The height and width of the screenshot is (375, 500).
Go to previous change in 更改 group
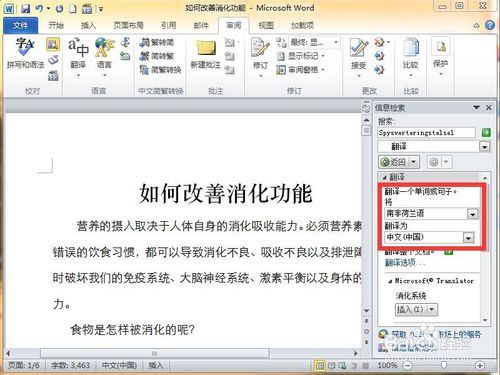click(x=379, y=56)
